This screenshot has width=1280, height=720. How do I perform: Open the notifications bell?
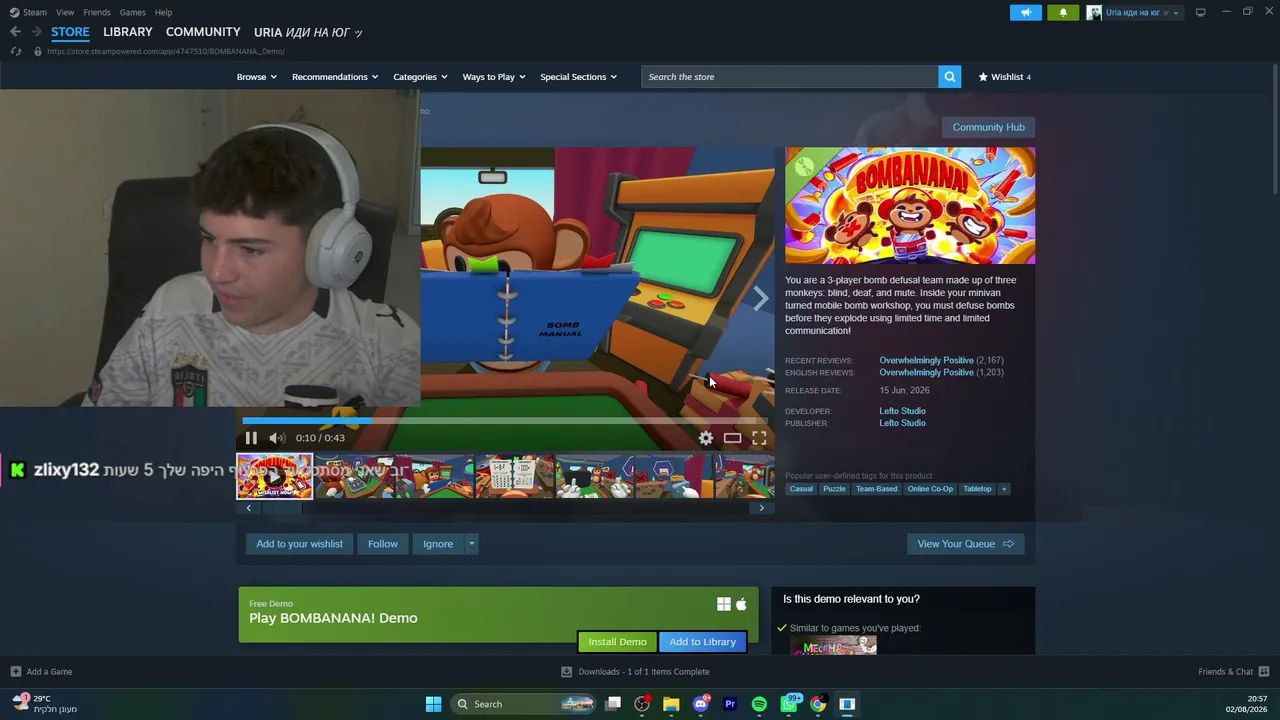(x=1063, y=12)
